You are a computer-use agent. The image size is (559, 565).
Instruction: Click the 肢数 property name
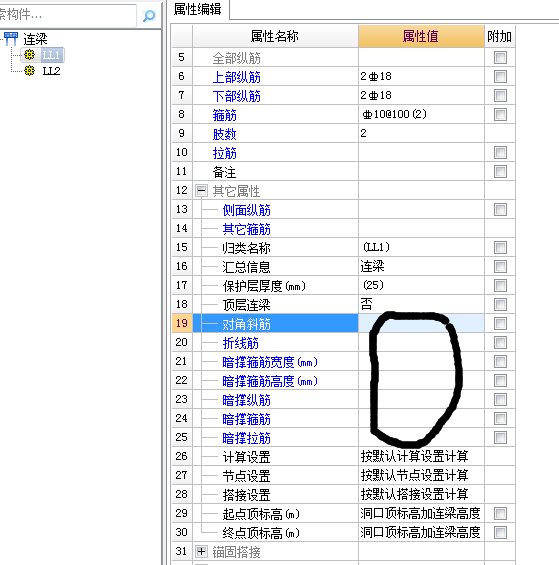224,134
